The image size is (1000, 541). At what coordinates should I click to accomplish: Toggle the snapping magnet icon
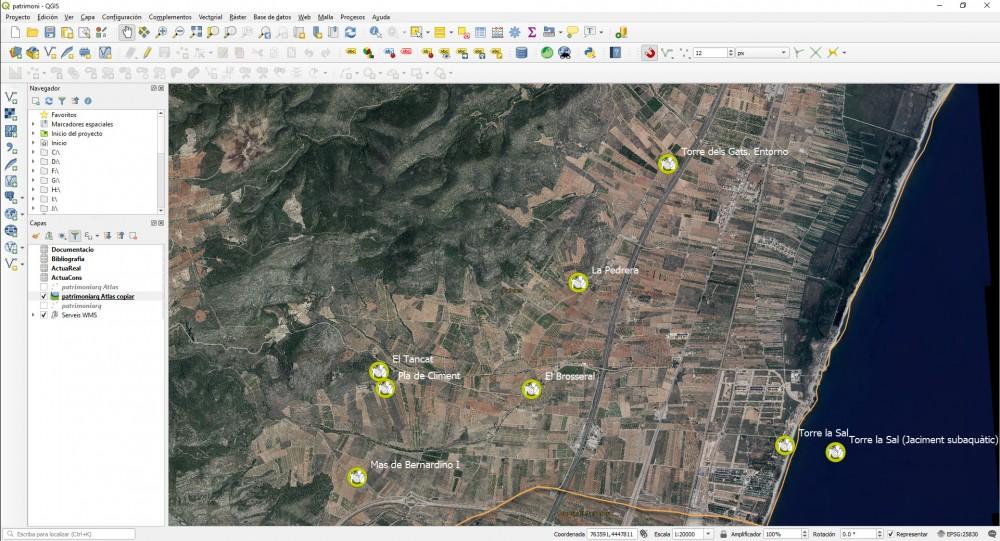click(650, 53)
